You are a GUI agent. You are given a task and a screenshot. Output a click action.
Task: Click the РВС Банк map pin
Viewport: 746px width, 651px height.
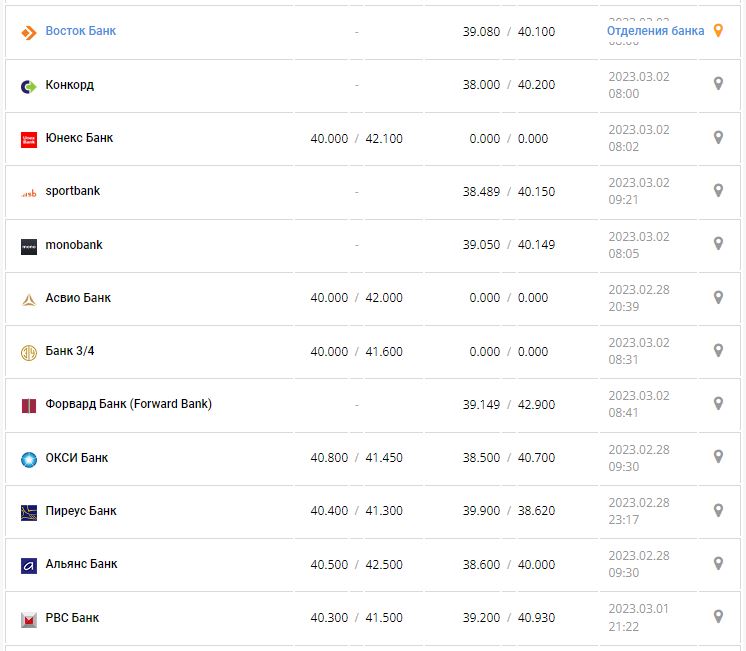pos(717,616)
